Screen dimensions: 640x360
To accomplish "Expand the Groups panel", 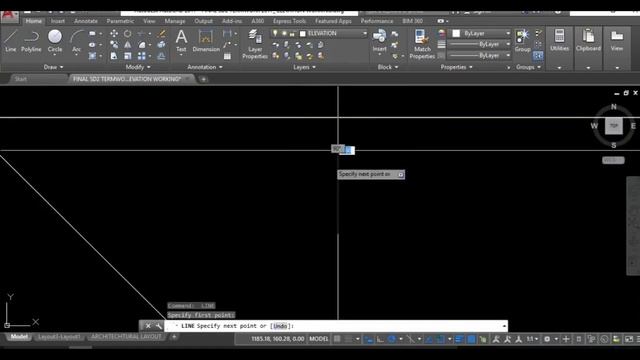I will click(529, 67).
